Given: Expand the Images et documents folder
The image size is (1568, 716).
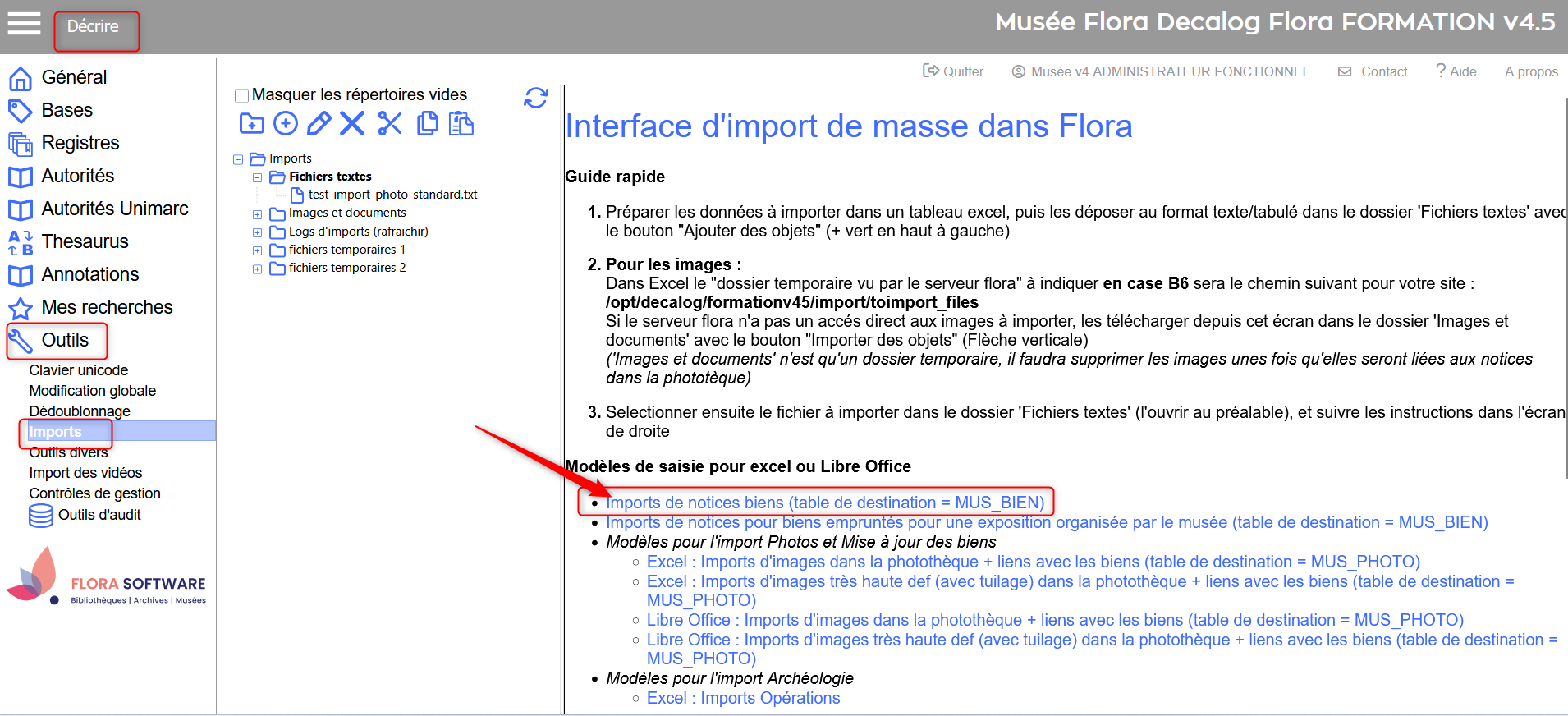Looking at the screenshot, I should 257,214.
